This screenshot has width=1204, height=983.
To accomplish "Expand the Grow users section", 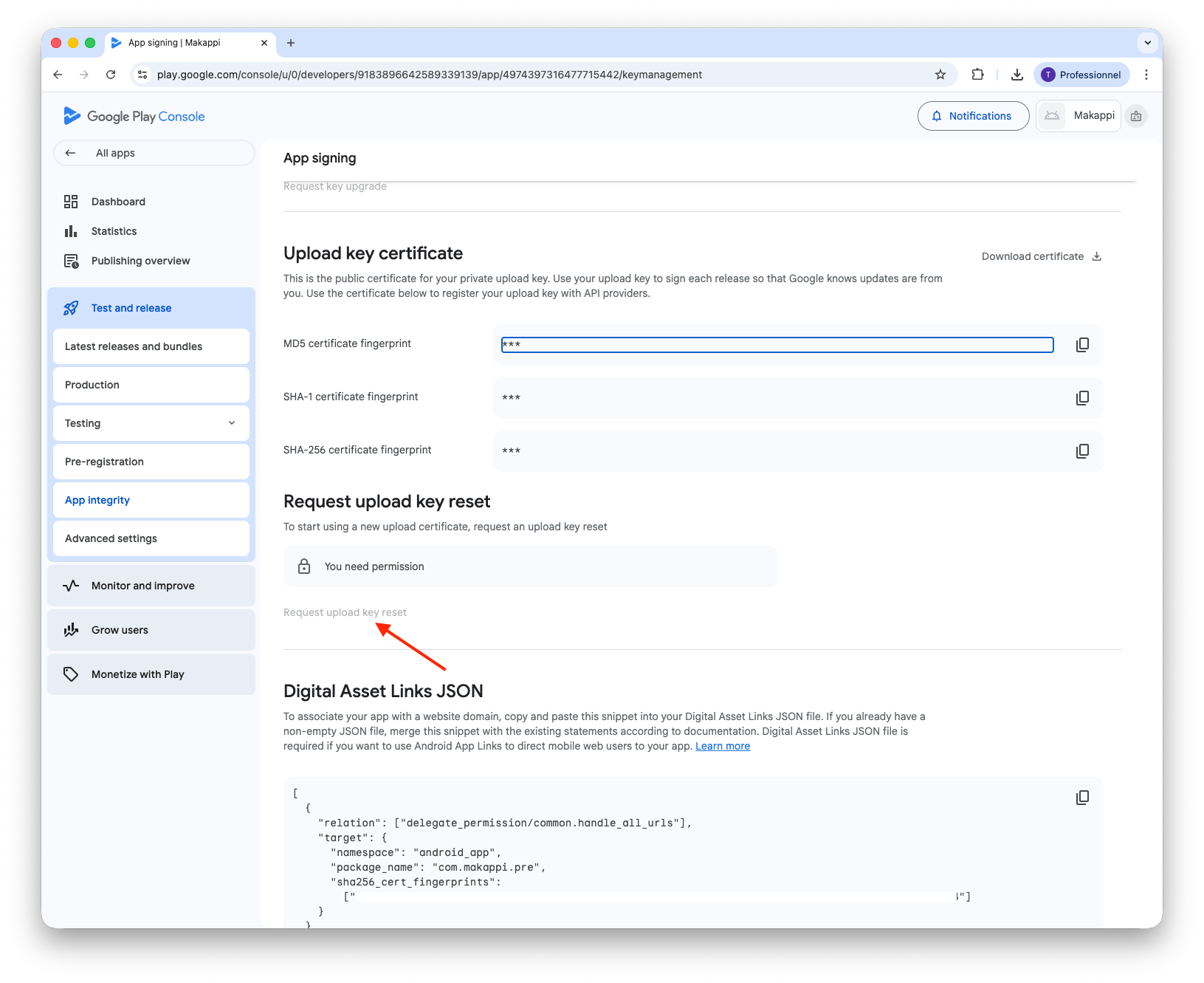I will point(151,630).
